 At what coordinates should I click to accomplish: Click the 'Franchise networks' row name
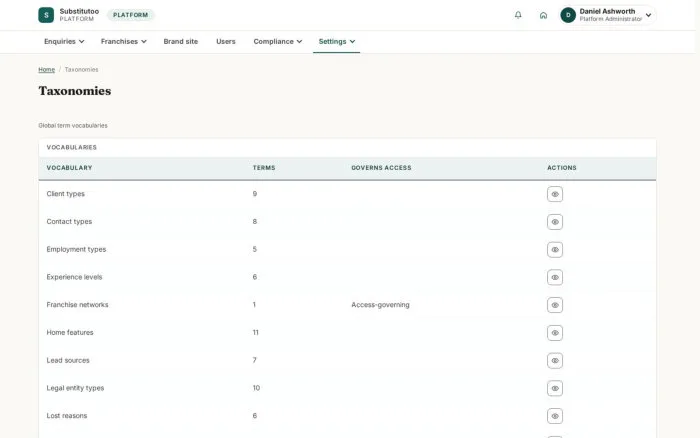77,305
